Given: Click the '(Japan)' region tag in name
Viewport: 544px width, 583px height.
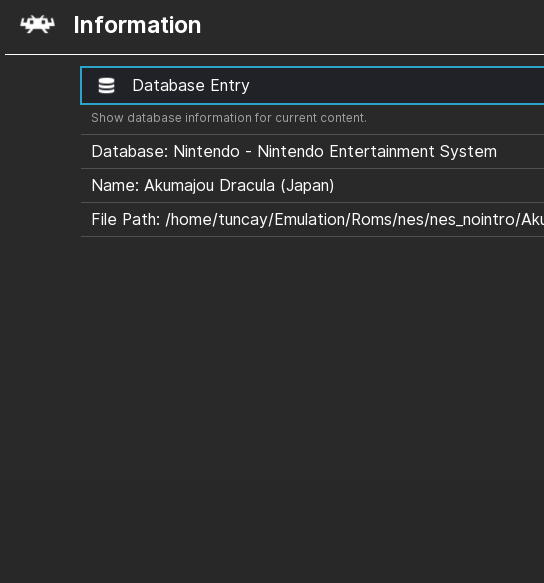Looking at the screenshot, I should coord(307,186).
